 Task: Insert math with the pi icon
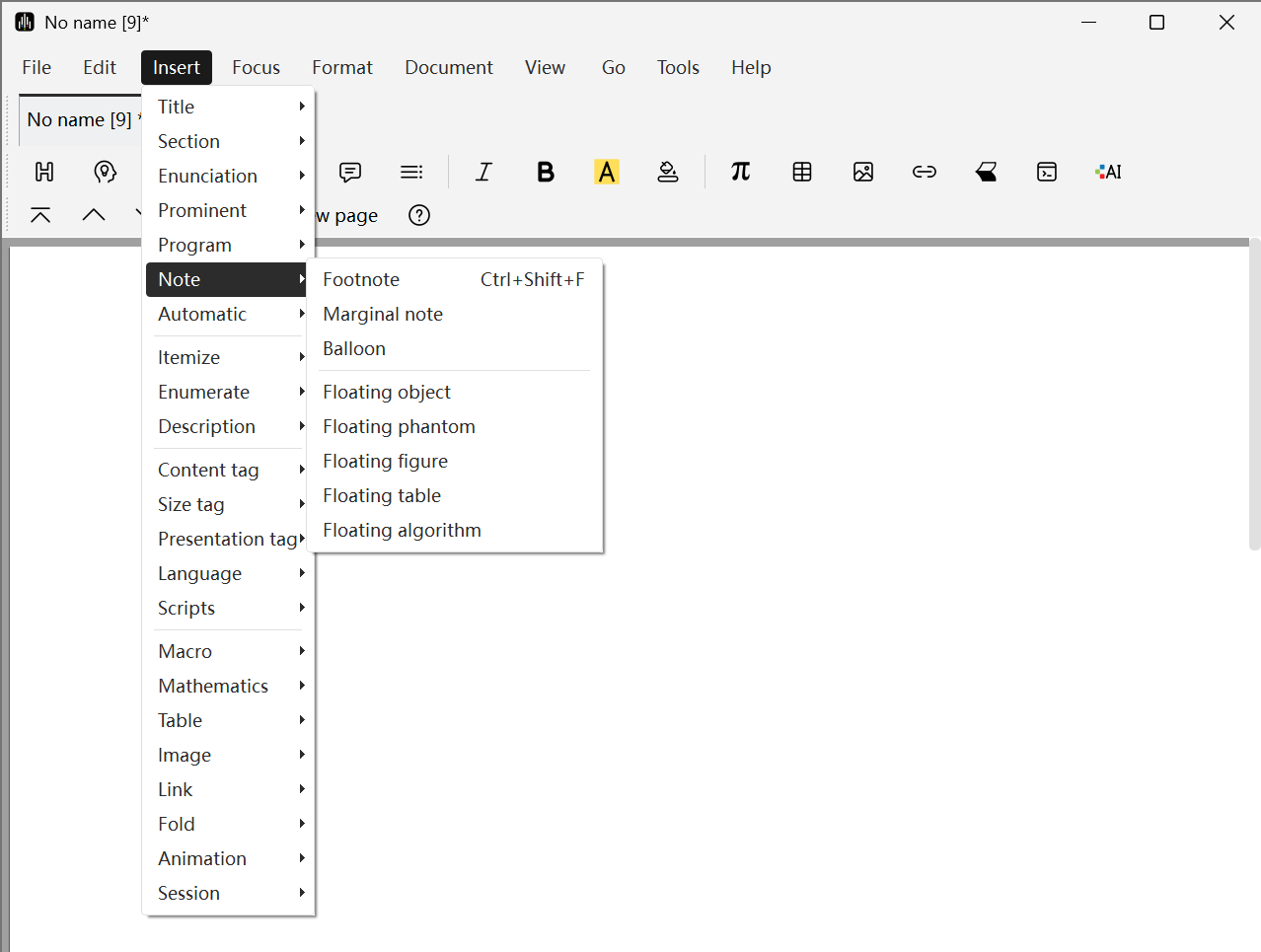click(740, 172)
